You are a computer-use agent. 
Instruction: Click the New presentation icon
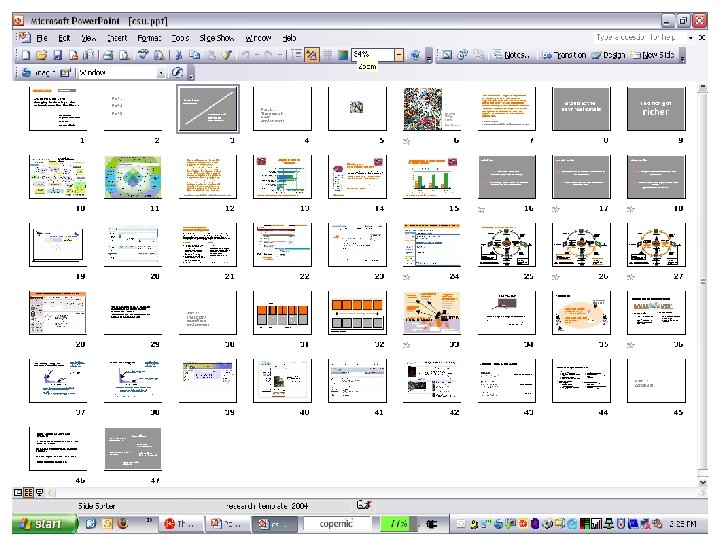coord(26,55)
